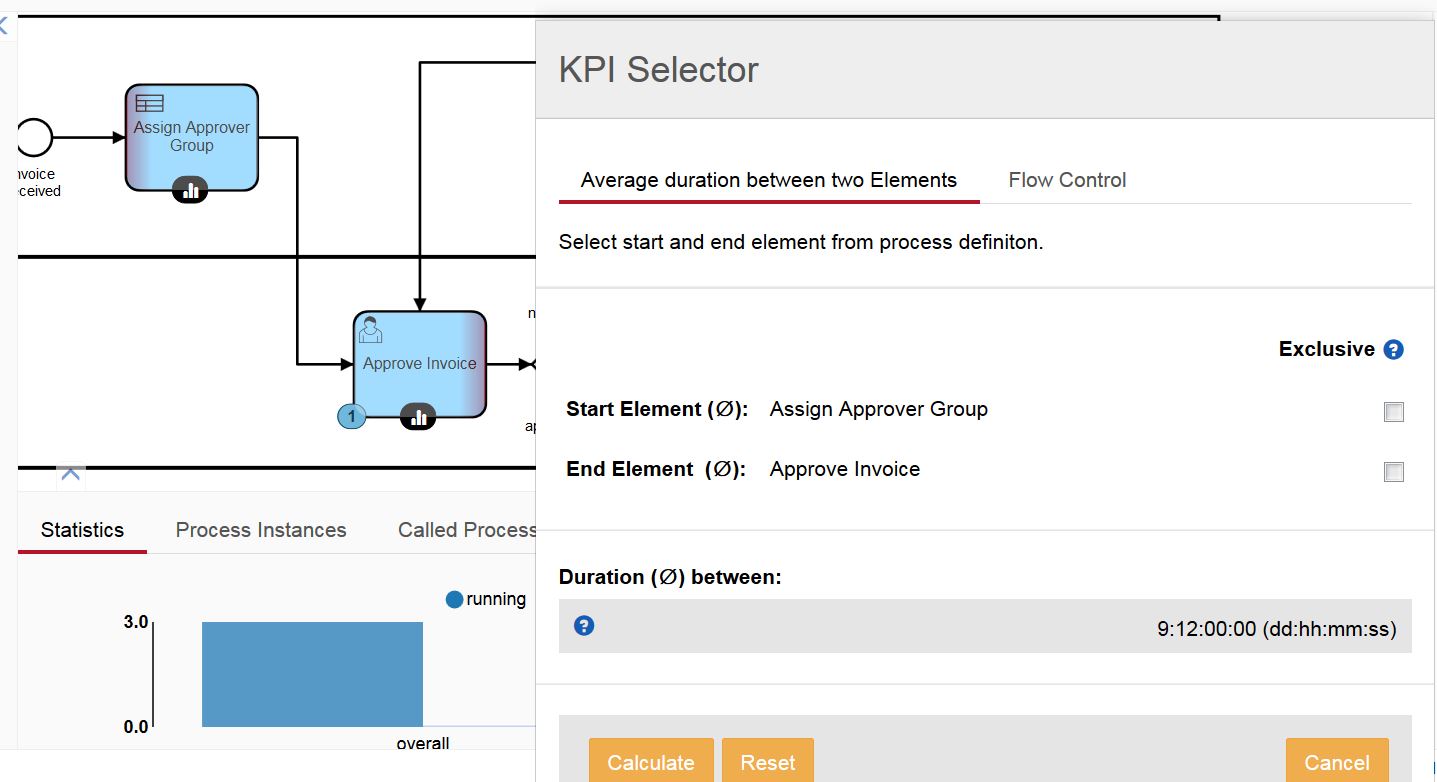Viewport: 1437px width, 782px height.
Task: Click the Calculate button
Action: pyautogui.click(x=651, y=762)
